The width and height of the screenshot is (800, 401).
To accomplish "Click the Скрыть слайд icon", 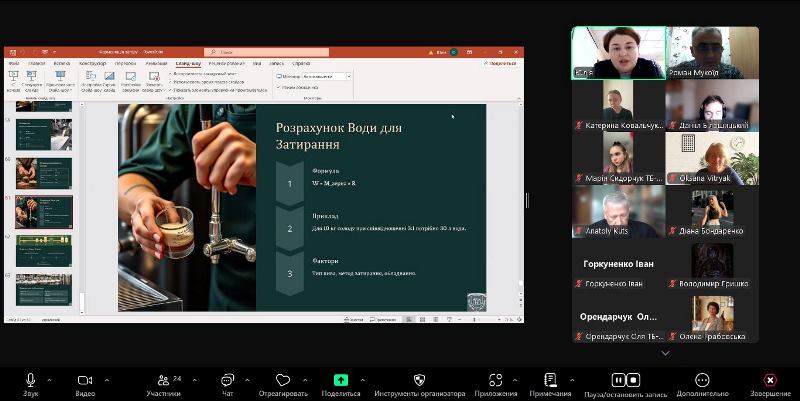I will [x=109, y=77].
